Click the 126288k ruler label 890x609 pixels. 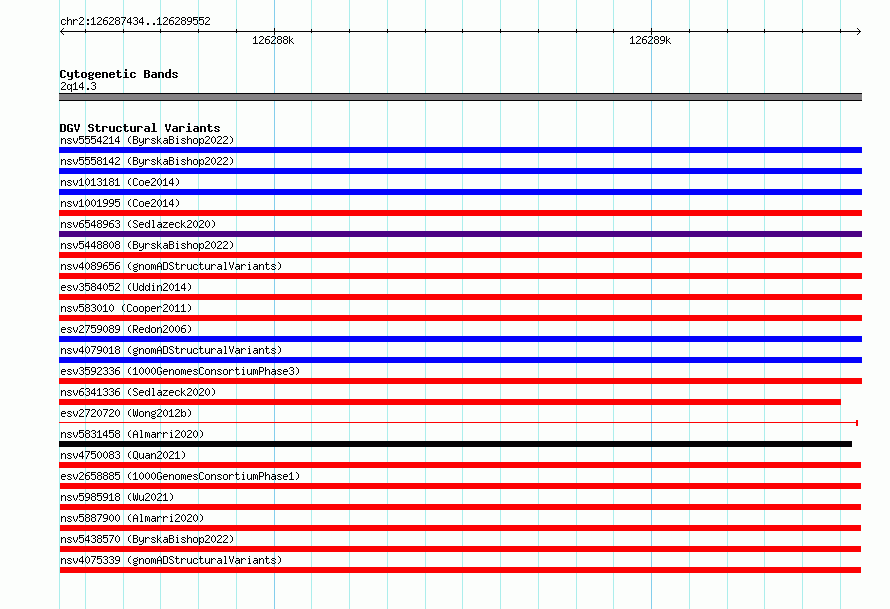pyautogui.click(x=273, y=40)
